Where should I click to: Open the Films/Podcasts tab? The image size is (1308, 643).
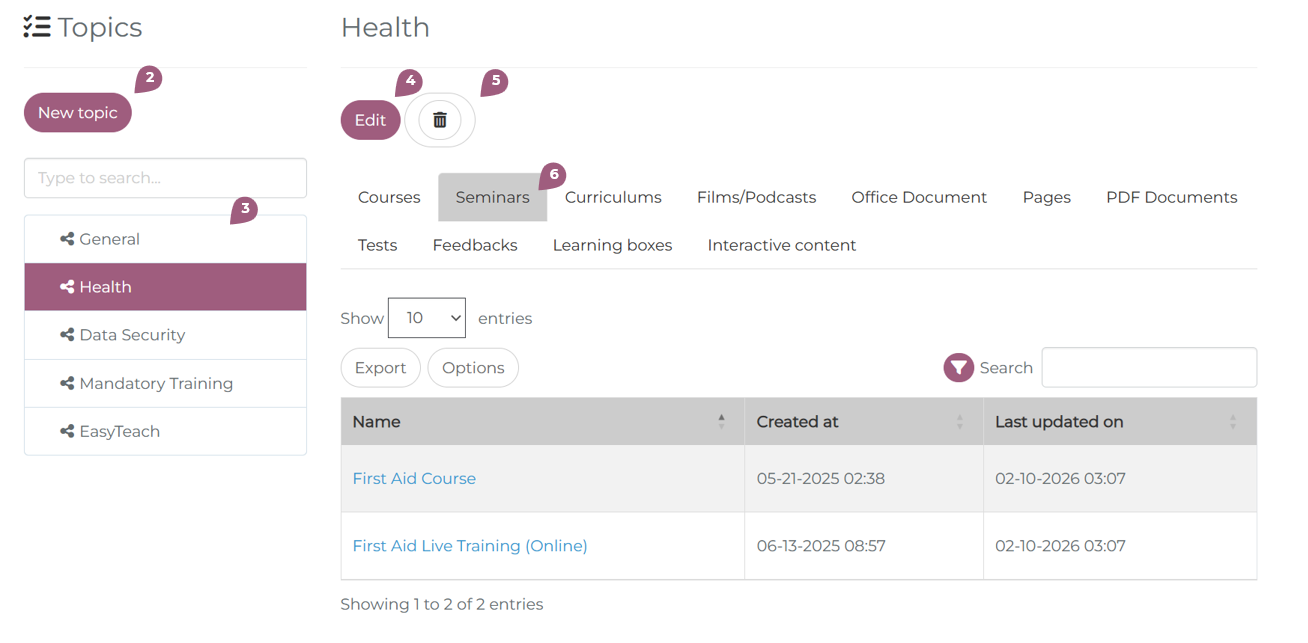click(x=756, y=197)
